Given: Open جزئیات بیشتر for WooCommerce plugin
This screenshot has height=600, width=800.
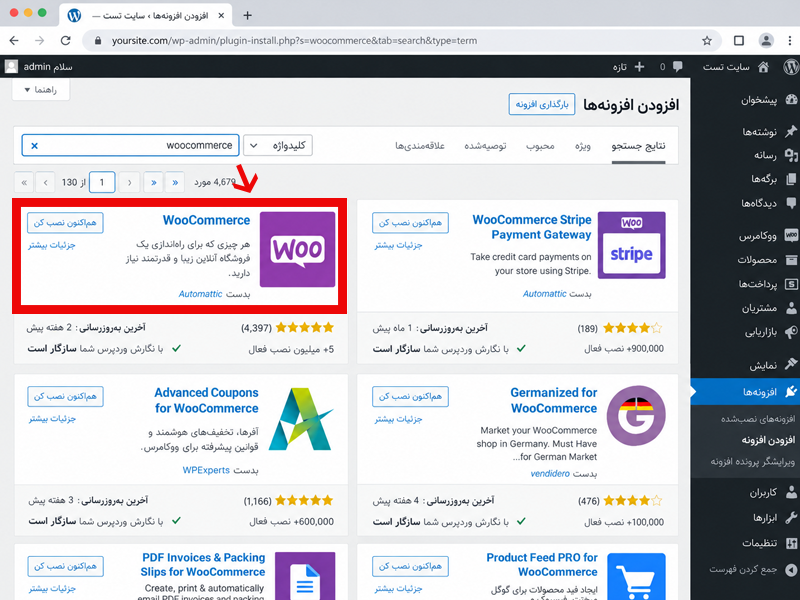Looking at the screenshot, I should pyautogui.click(x=52, y=245).
